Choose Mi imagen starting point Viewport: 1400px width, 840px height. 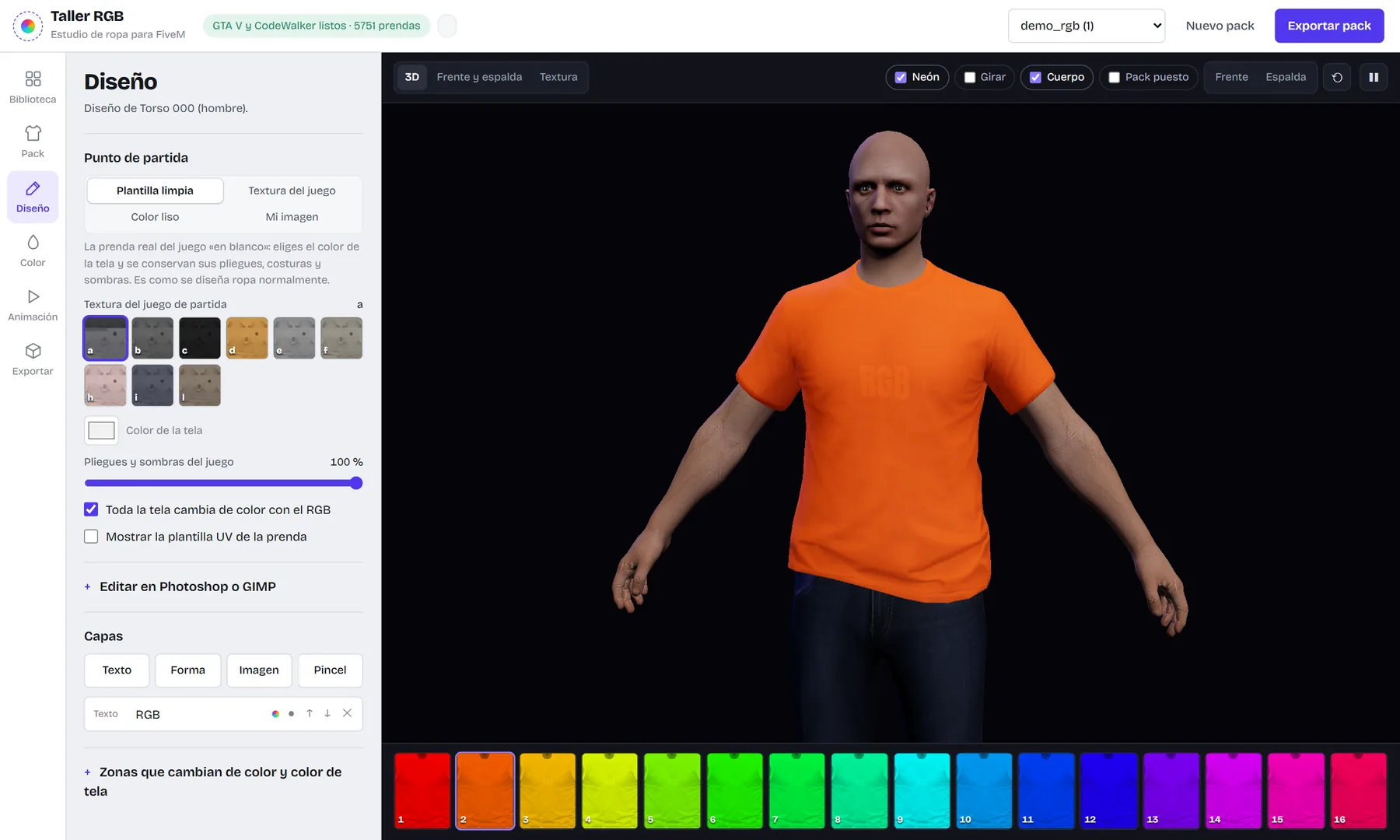[x=292, y=217]
